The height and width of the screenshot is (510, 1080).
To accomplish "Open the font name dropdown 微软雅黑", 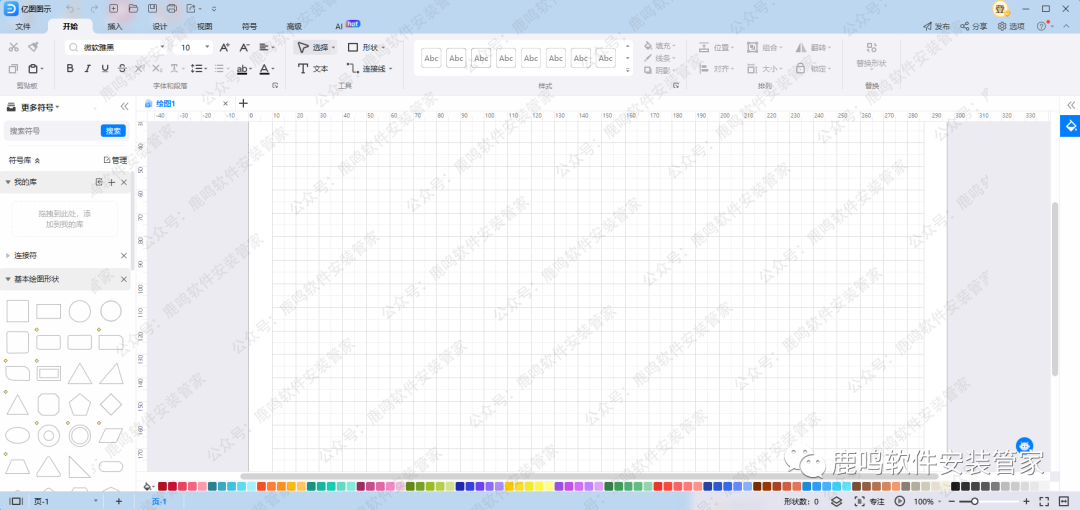I will 115,47.
